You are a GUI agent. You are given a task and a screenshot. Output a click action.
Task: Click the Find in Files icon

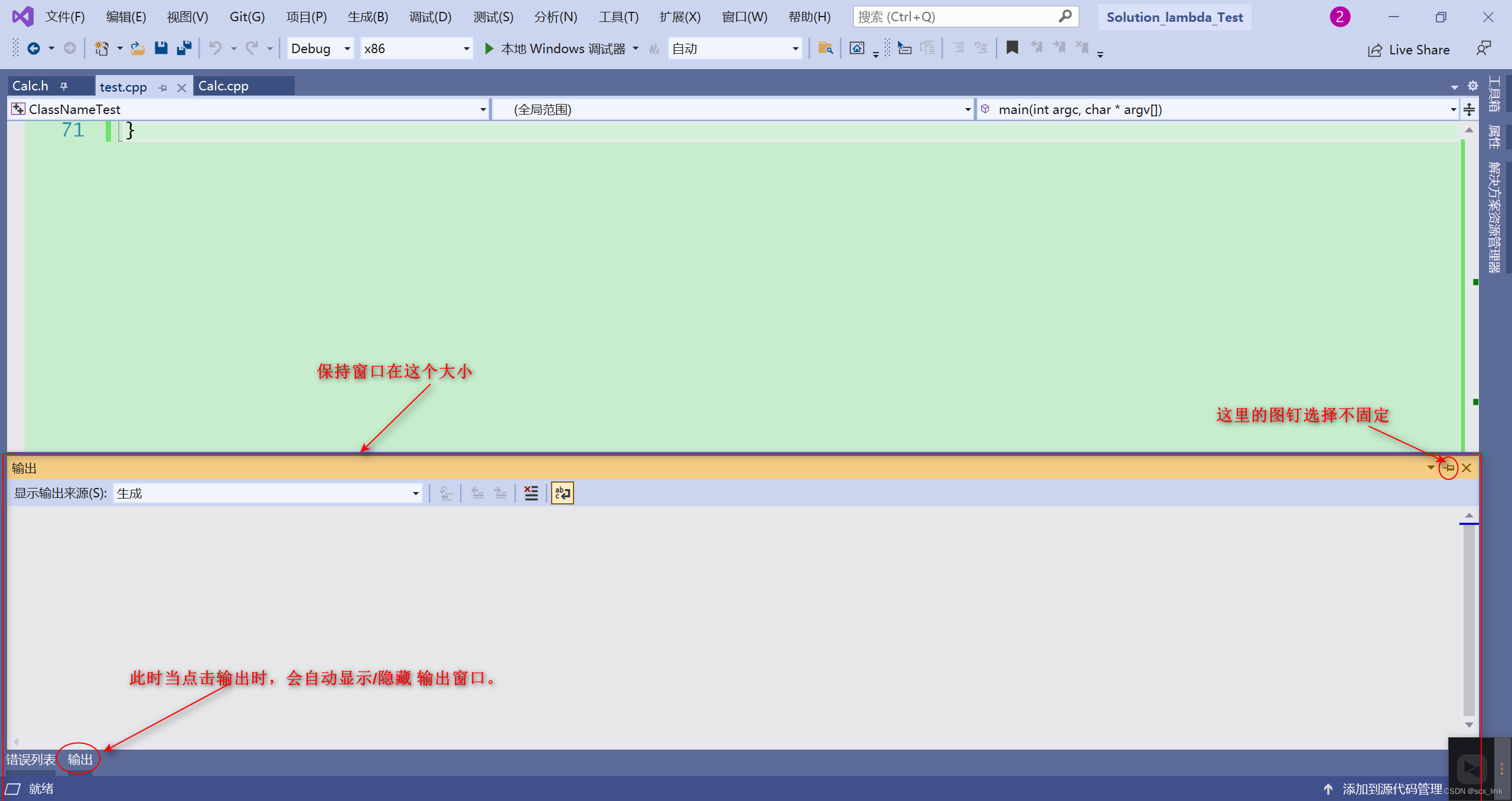[825, 48]
